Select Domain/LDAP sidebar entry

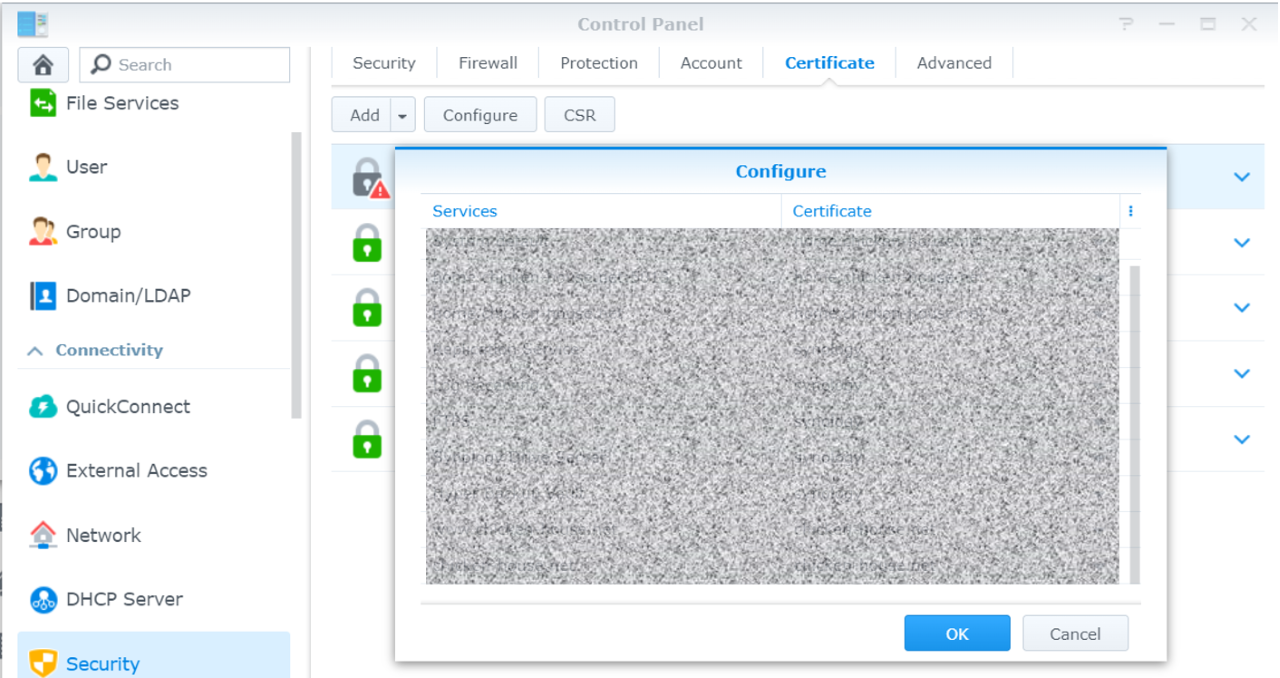tap(127, 296)
